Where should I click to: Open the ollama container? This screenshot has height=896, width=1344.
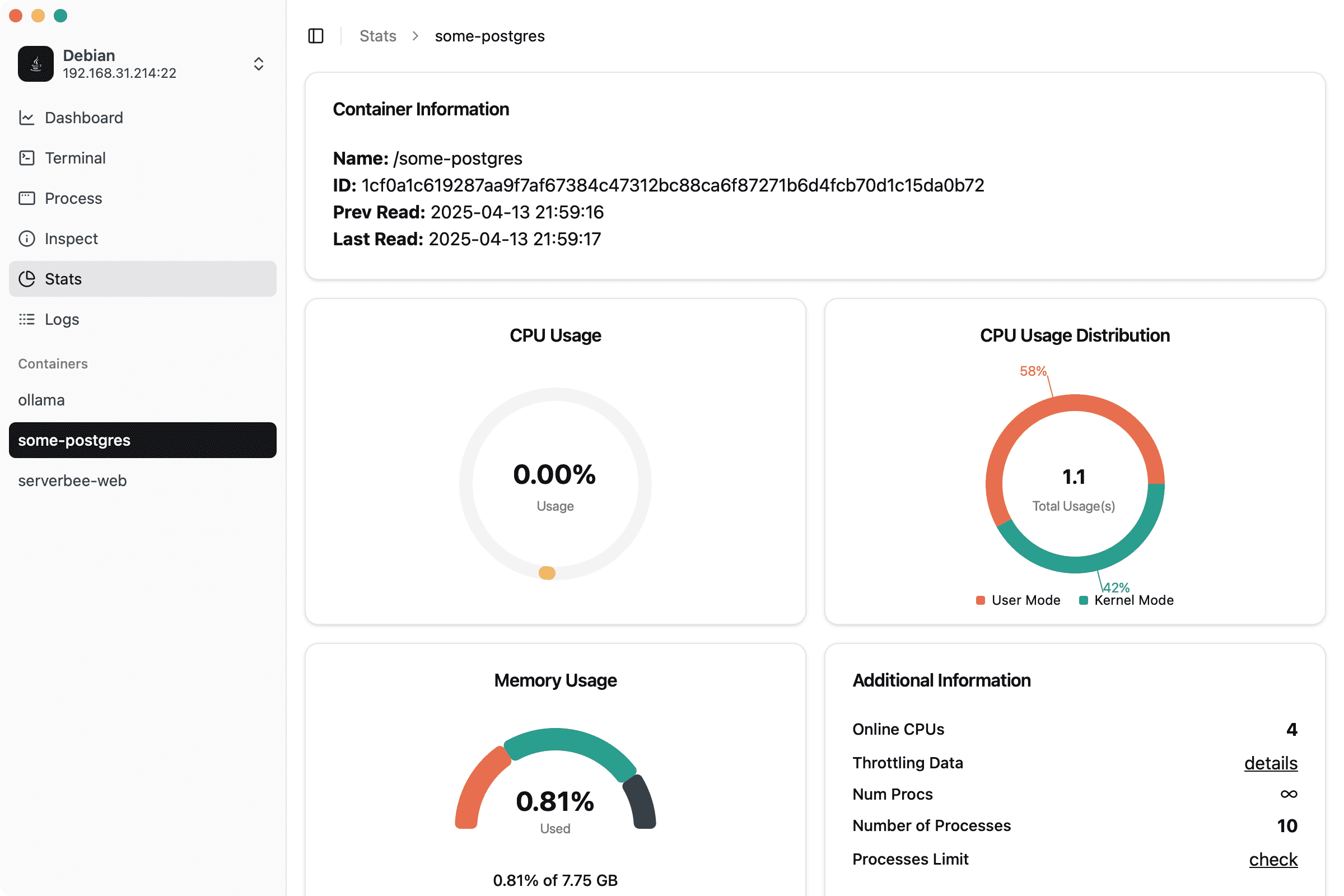41,400
